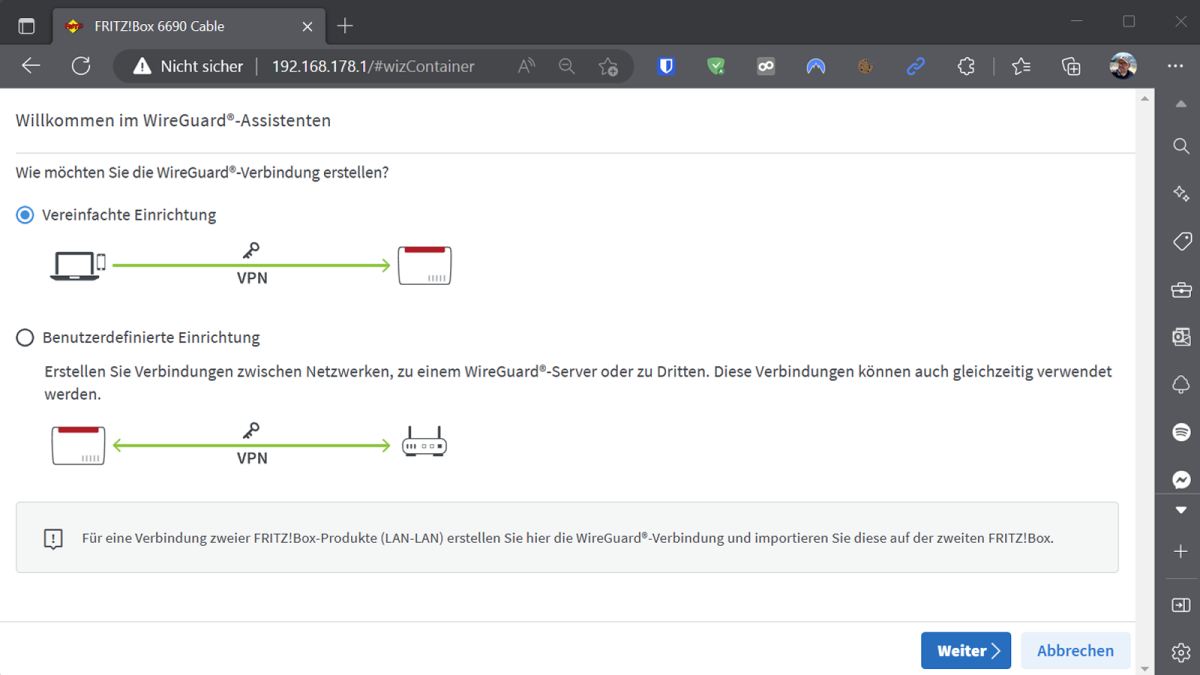Viewport: 1200px width, 675px height.
Task: Toggle the sidebar dock panel icon
Action: 1181,605
